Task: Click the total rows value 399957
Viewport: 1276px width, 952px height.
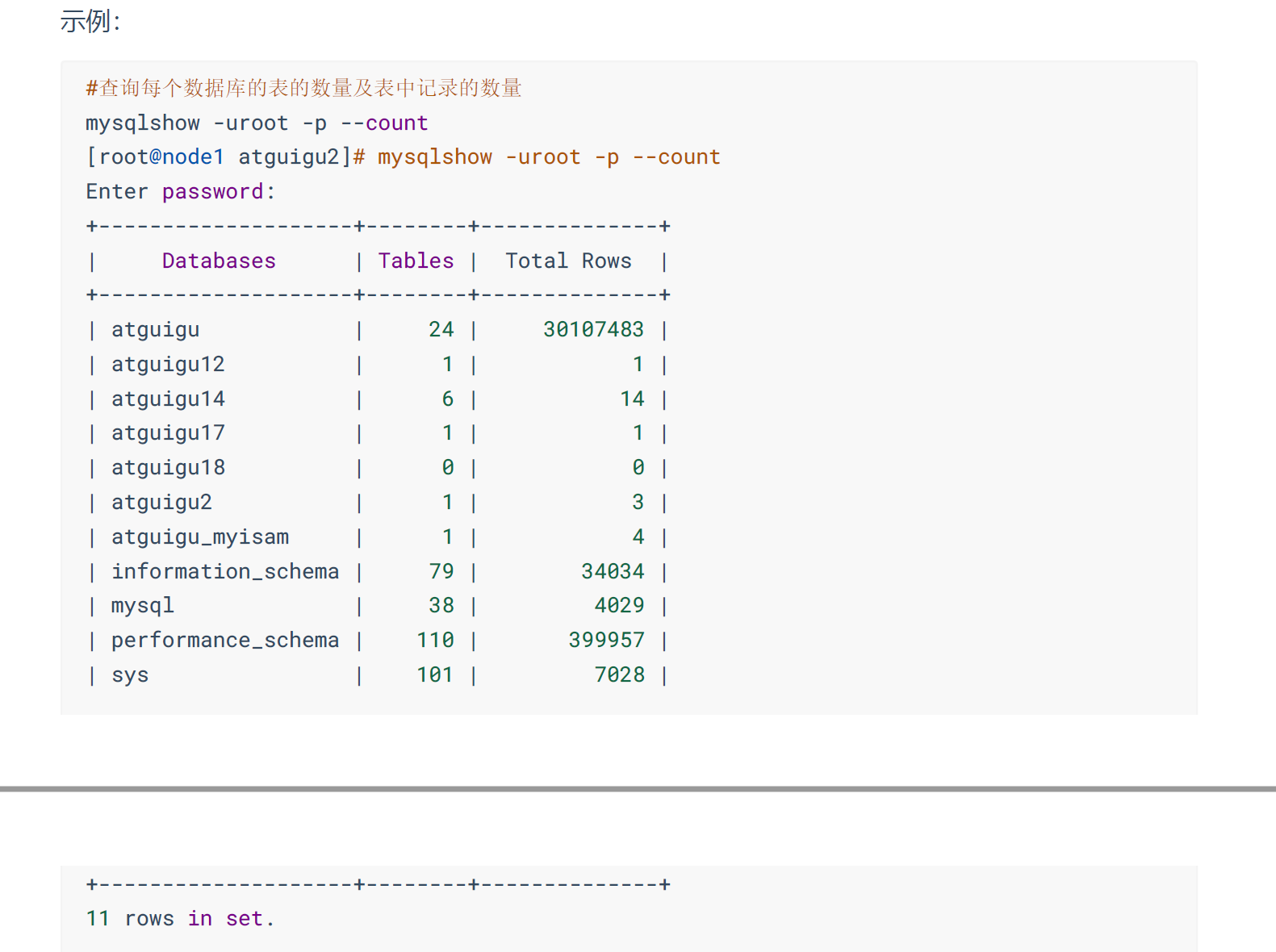Action: coord(606,640)
